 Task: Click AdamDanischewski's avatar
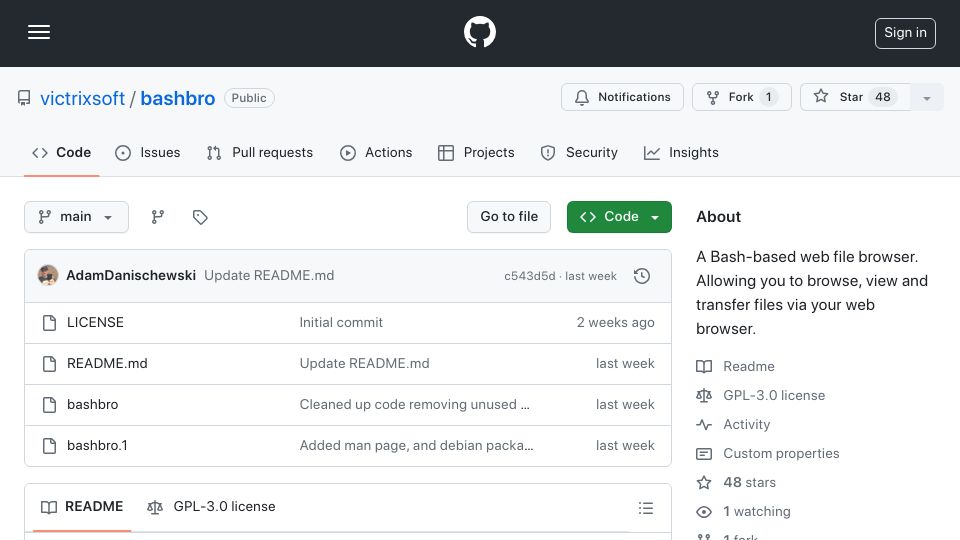click(x=48, y=276)
